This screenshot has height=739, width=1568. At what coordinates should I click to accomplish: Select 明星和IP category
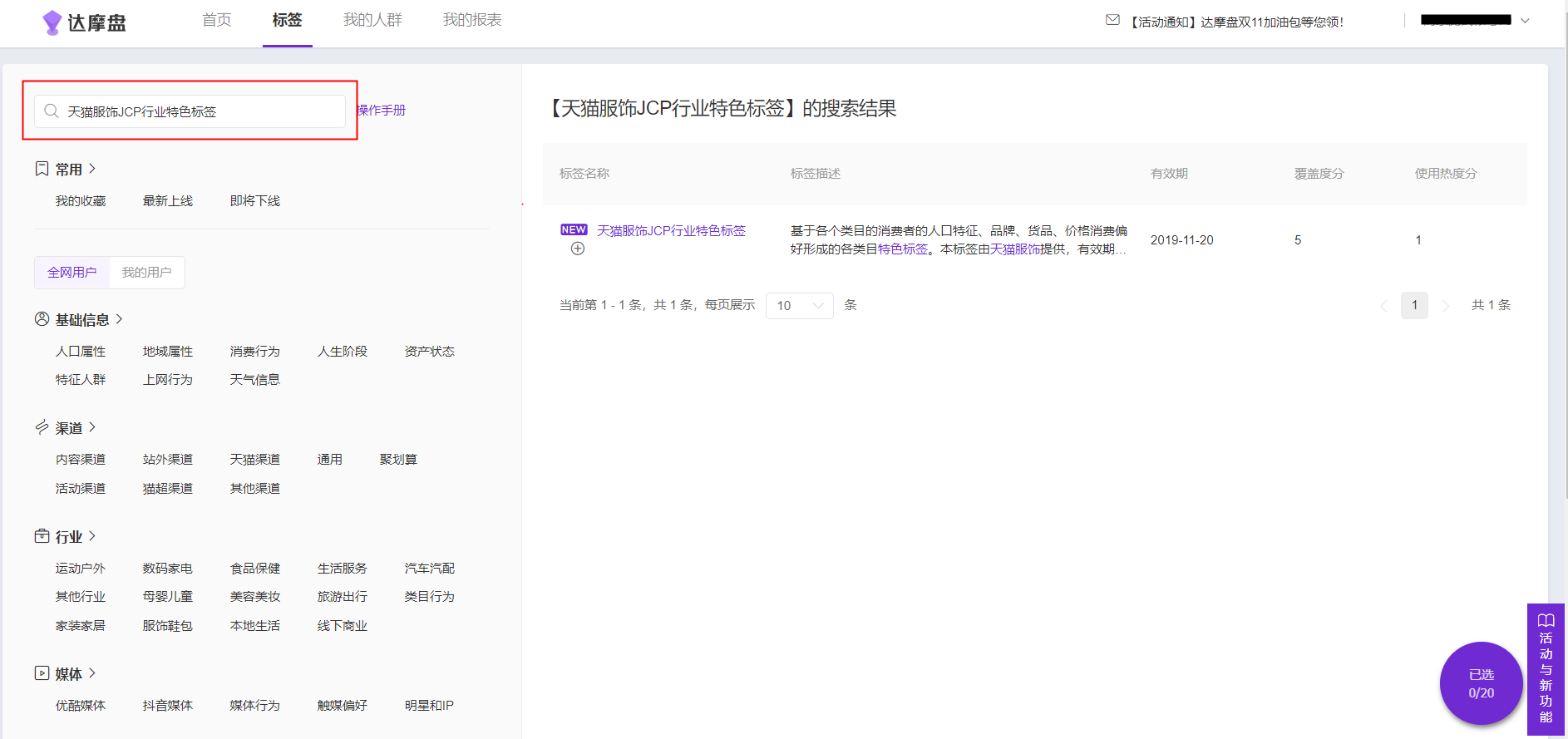click(x=430, y=706)
